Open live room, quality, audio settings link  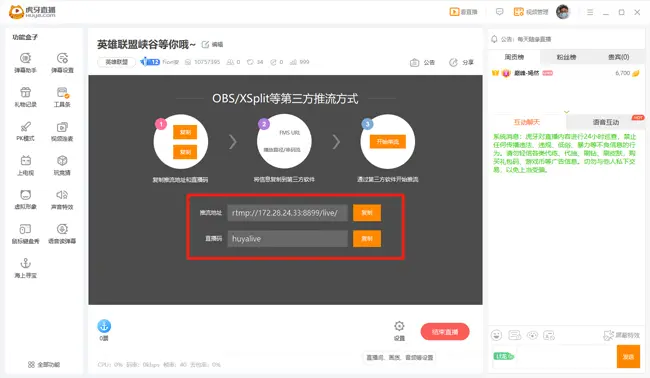(400, 358)
